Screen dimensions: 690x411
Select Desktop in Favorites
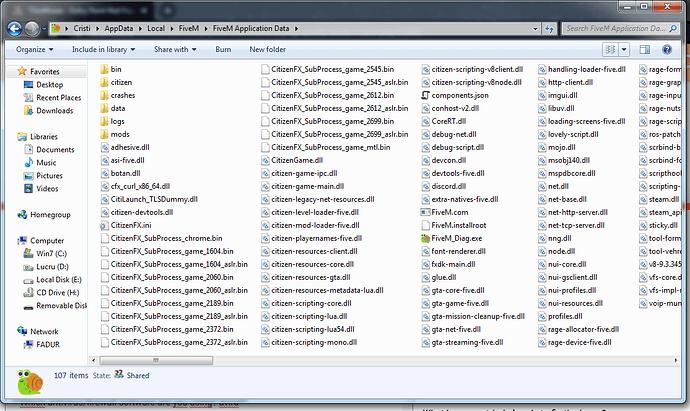pyautogui.click(x=49, y=84)
